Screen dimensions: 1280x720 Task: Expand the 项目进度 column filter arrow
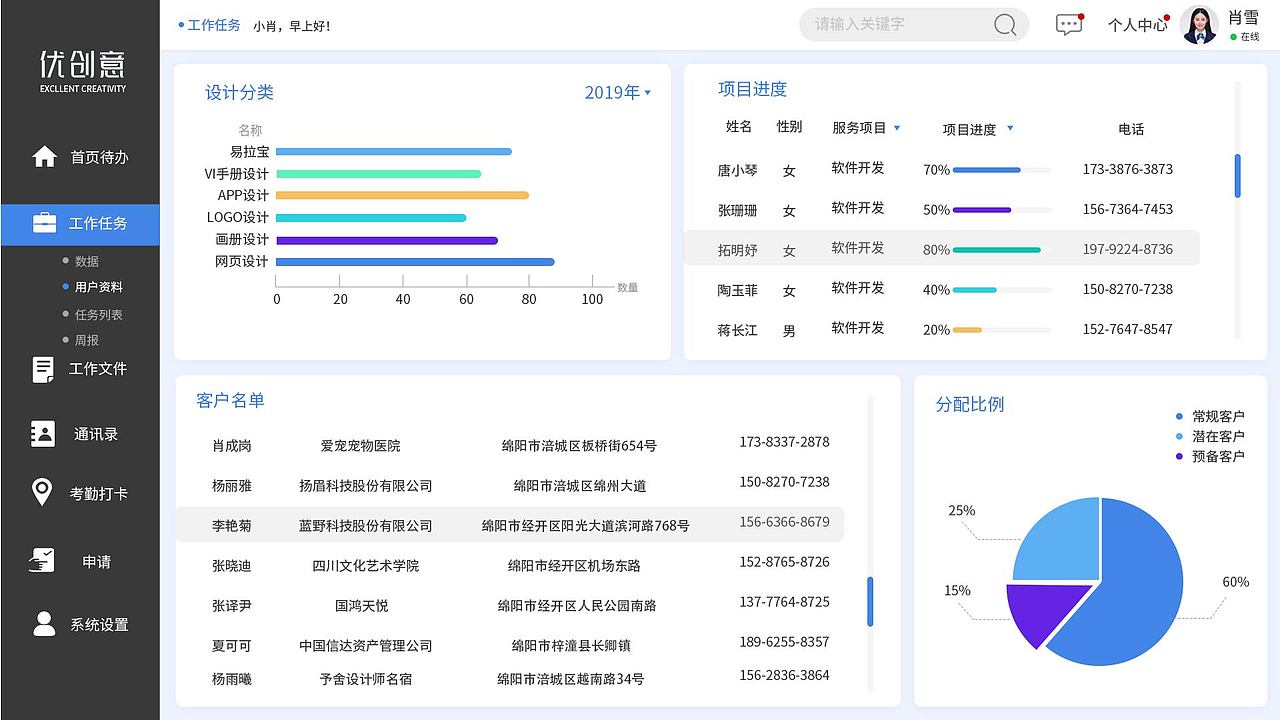coord(1010,128)
